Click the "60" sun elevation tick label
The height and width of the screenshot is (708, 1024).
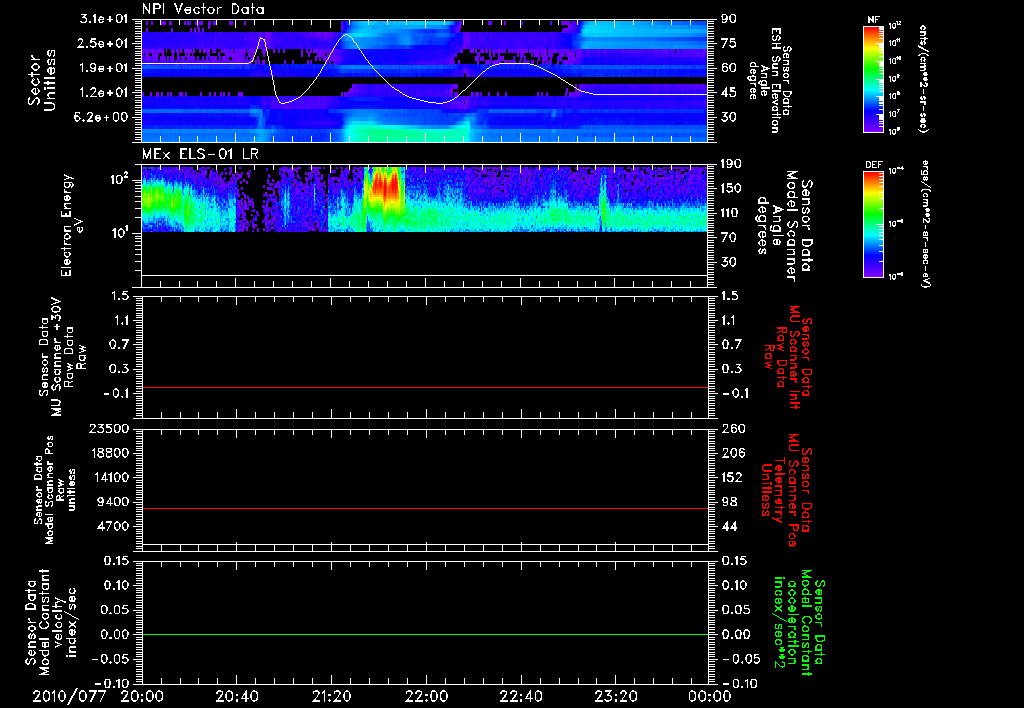point(729,68)
